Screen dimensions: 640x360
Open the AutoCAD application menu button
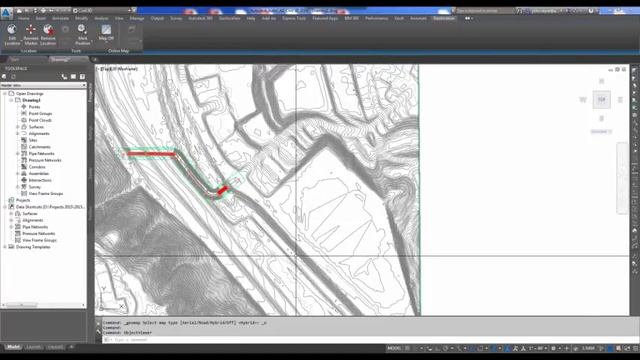(x=6, y=13)
